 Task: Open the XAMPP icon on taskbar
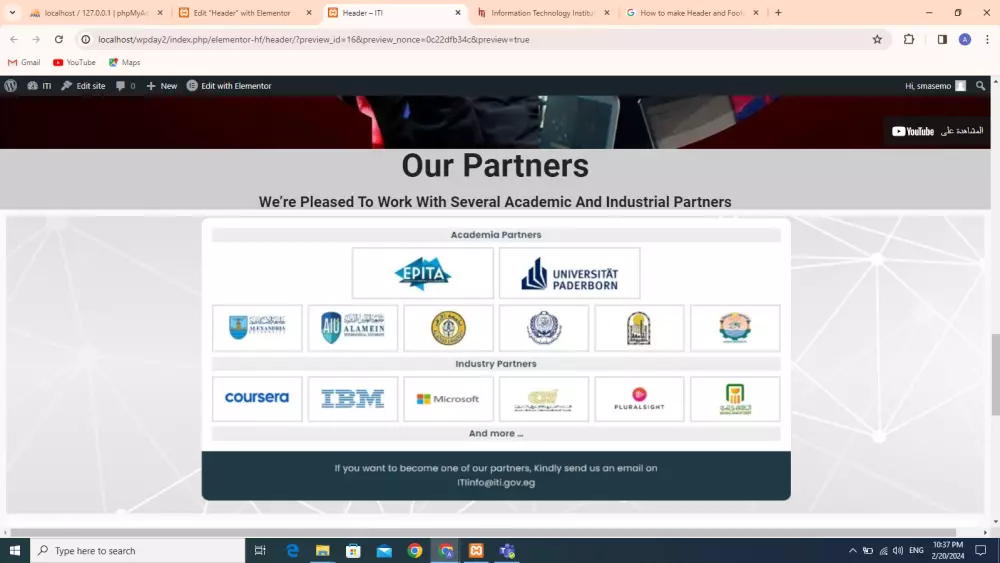point(476,550)
